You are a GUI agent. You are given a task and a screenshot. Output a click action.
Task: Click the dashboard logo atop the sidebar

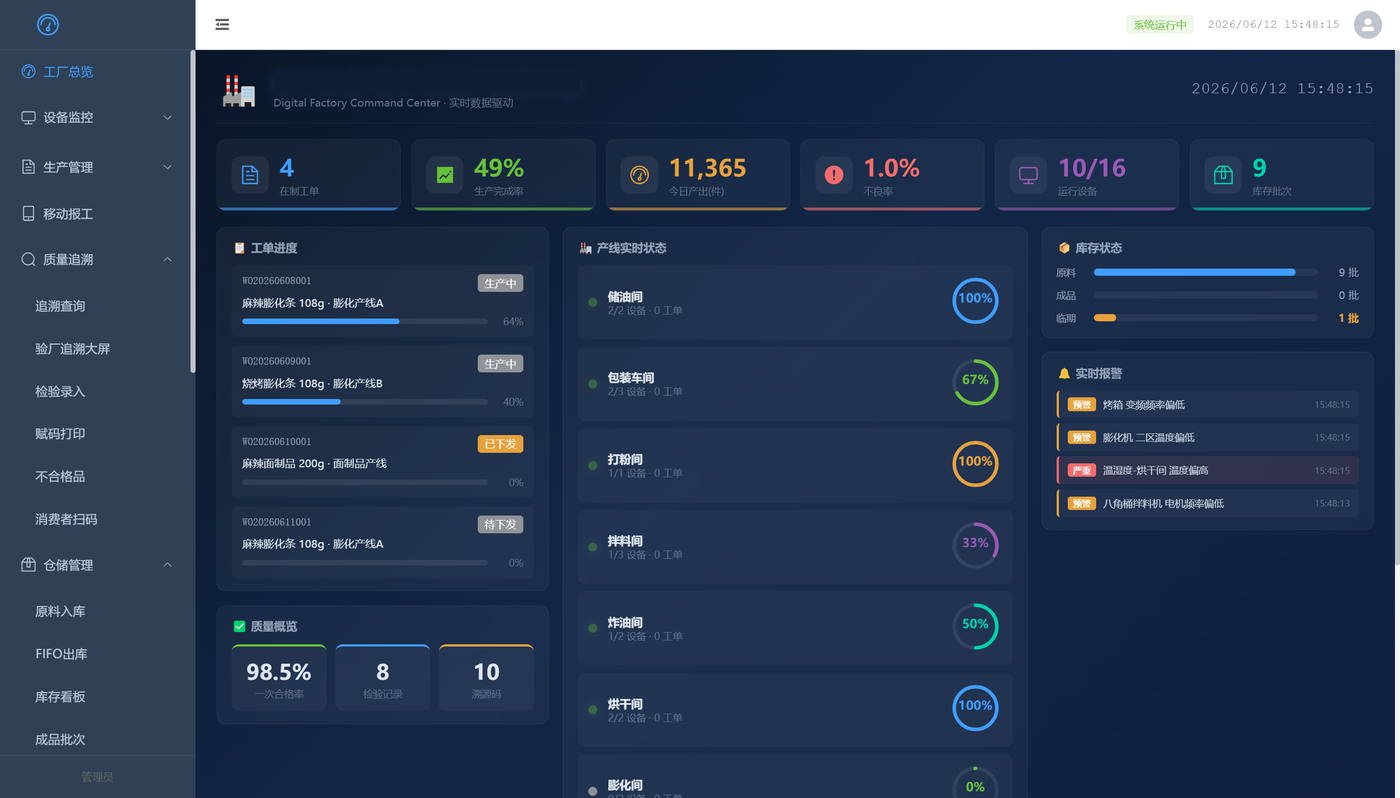[48, 25]
